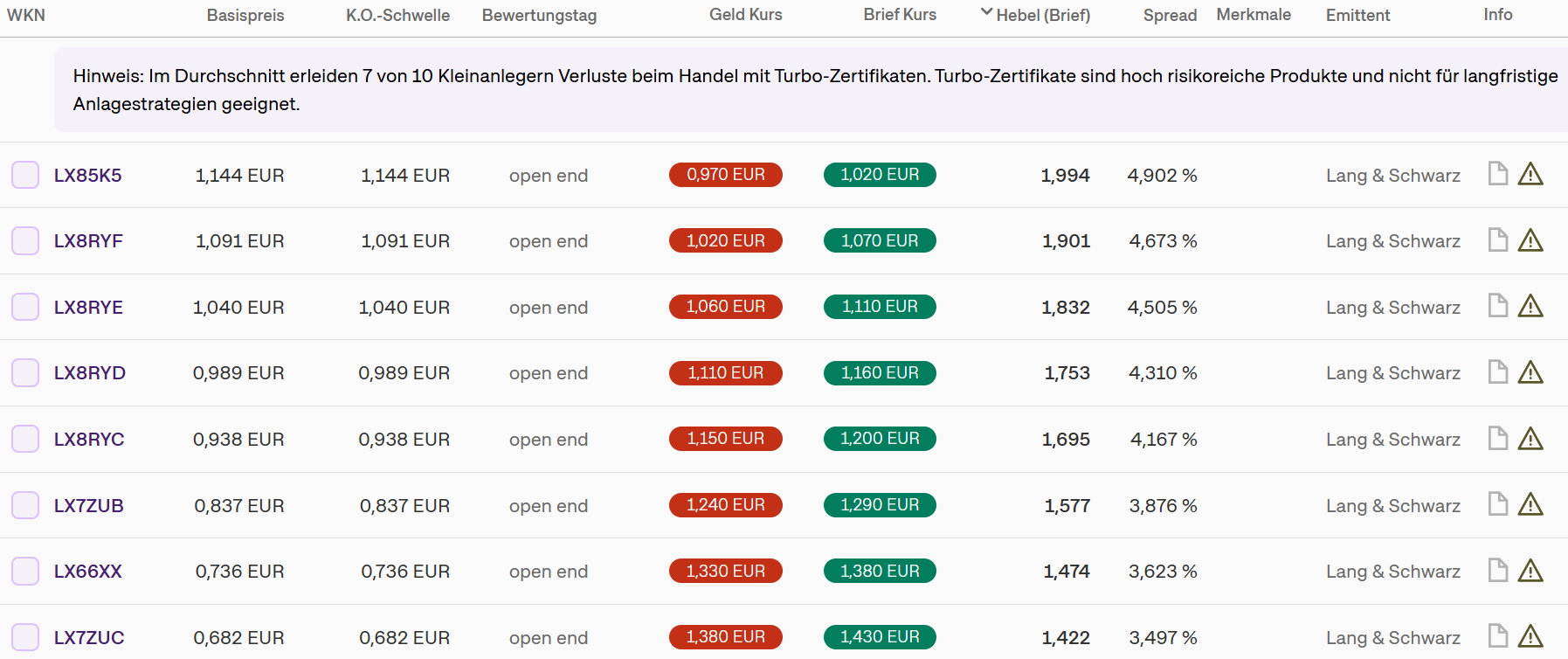Buy at Brief Kurs 1,020 EUR for LX85K5

[880, 175]
